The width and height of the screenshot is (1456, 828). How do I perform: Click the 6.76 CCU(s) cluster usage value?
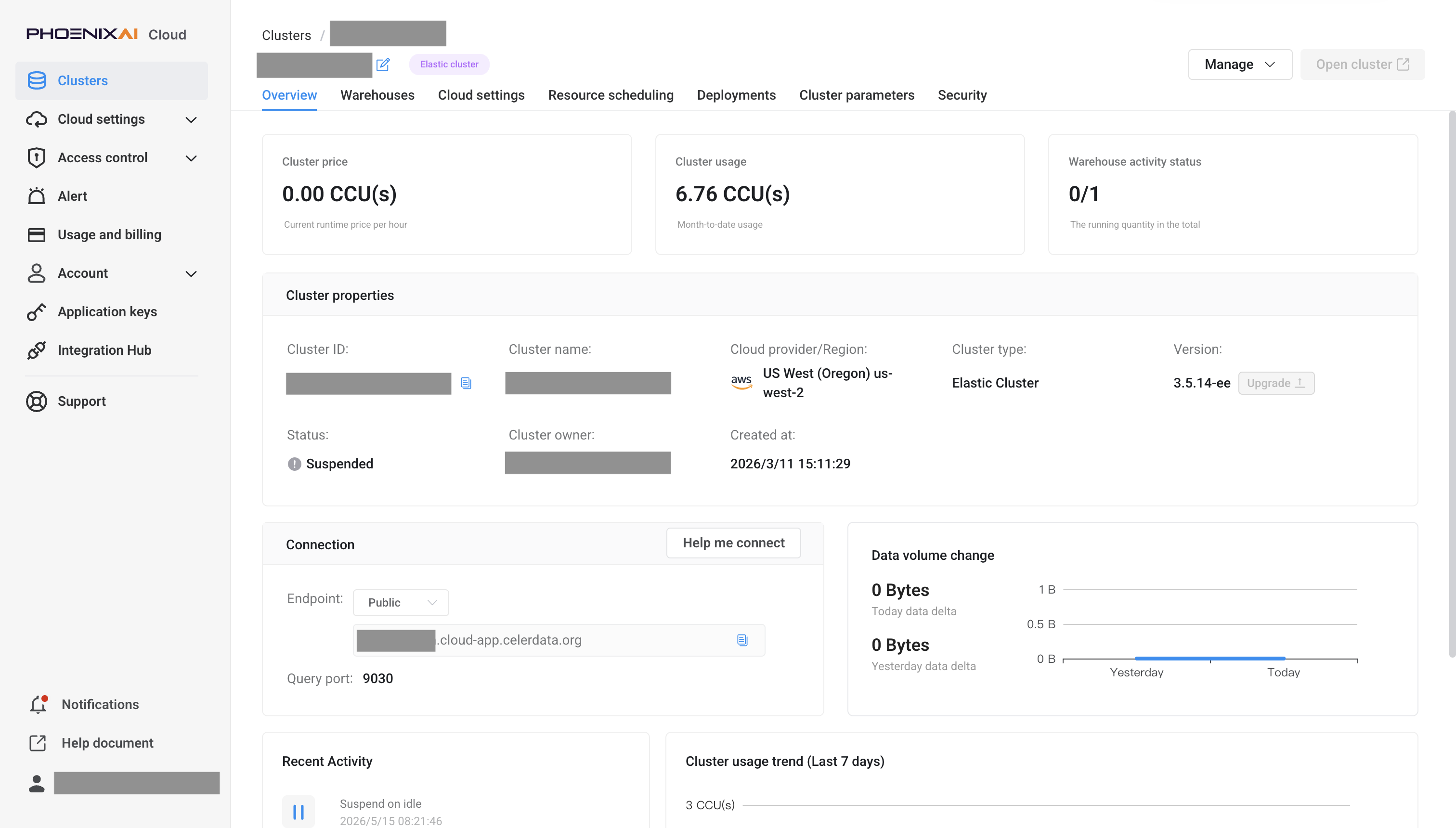pos(732,194)
